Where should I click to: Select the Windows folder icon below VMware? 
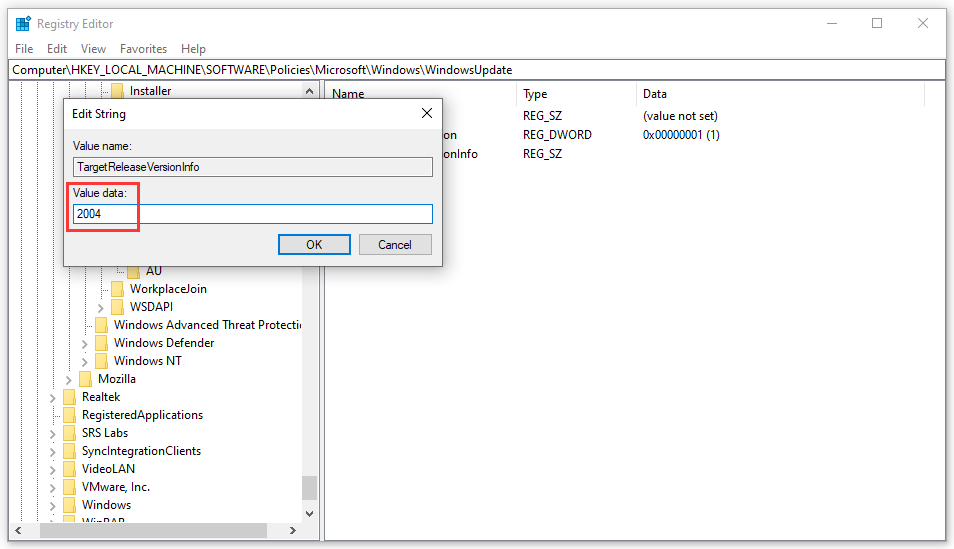click(x=70, y=505)
